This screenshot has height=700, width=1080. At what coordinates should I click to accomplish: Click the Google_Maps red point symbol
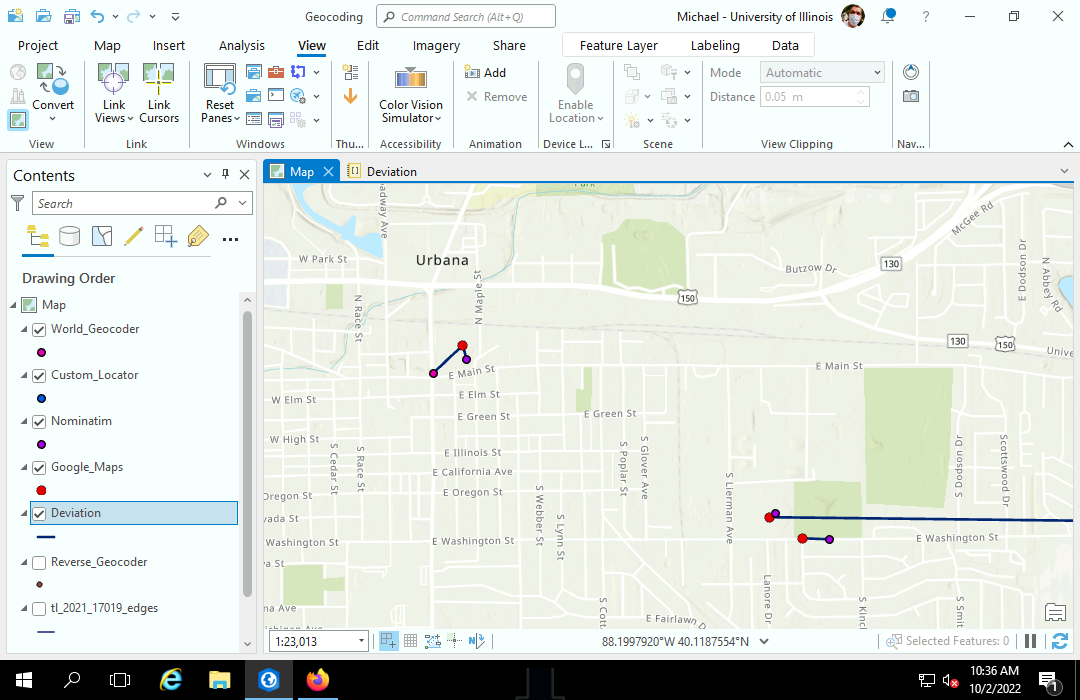pos(41,490)
